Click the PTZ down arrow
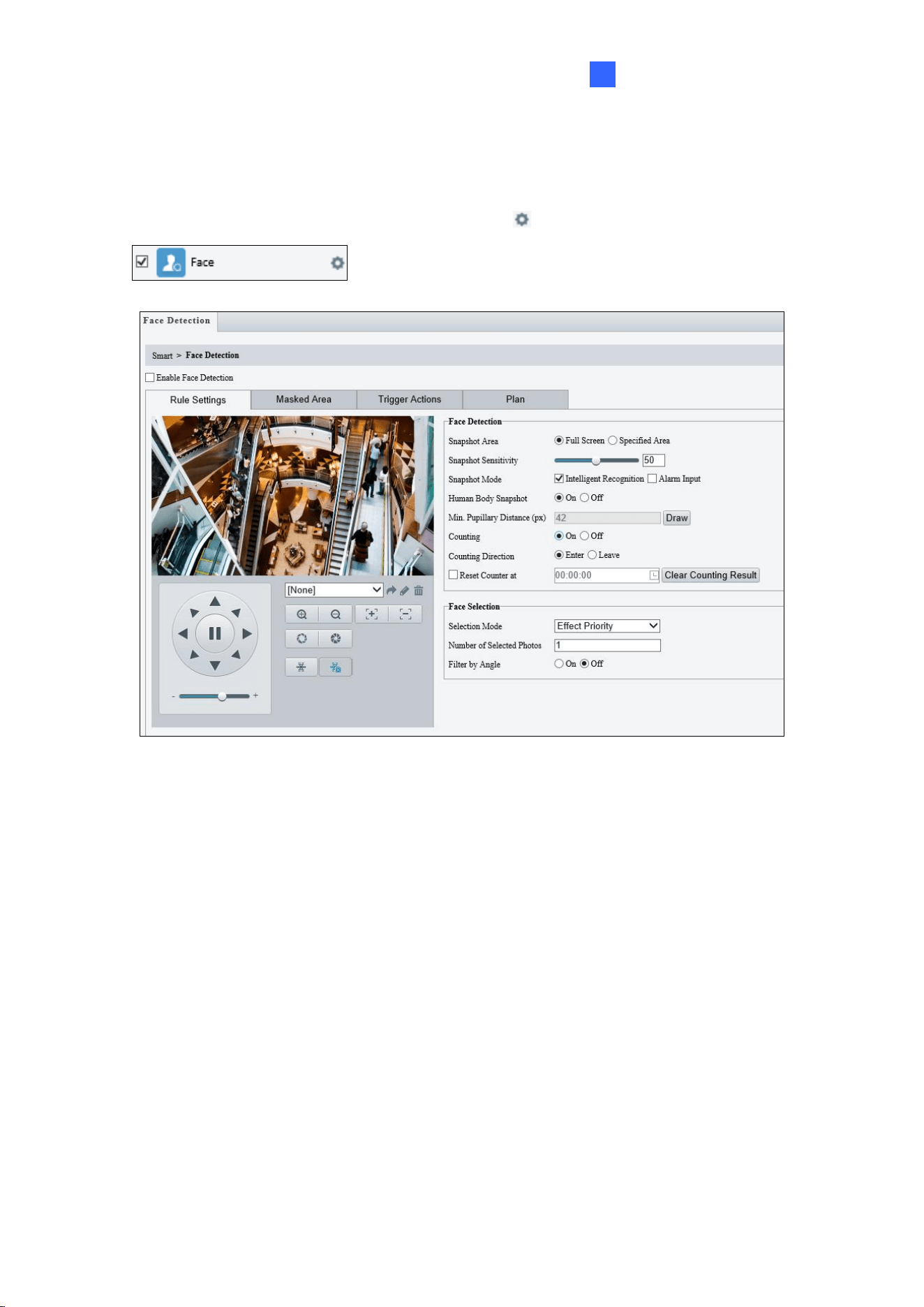The width and height of the screenshot is (924, 1307). coord(215,665)
